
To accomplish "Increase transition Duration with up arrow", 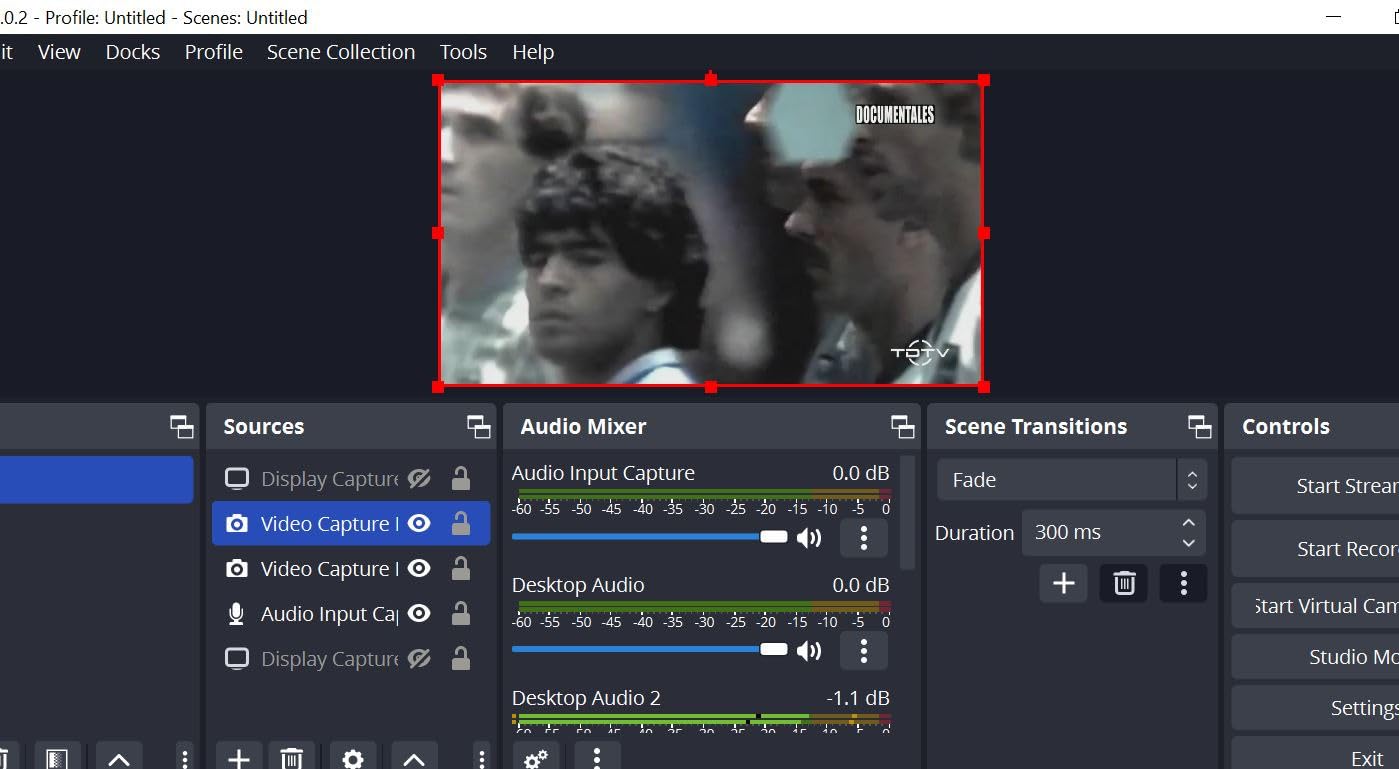I will click(1188, 522).
